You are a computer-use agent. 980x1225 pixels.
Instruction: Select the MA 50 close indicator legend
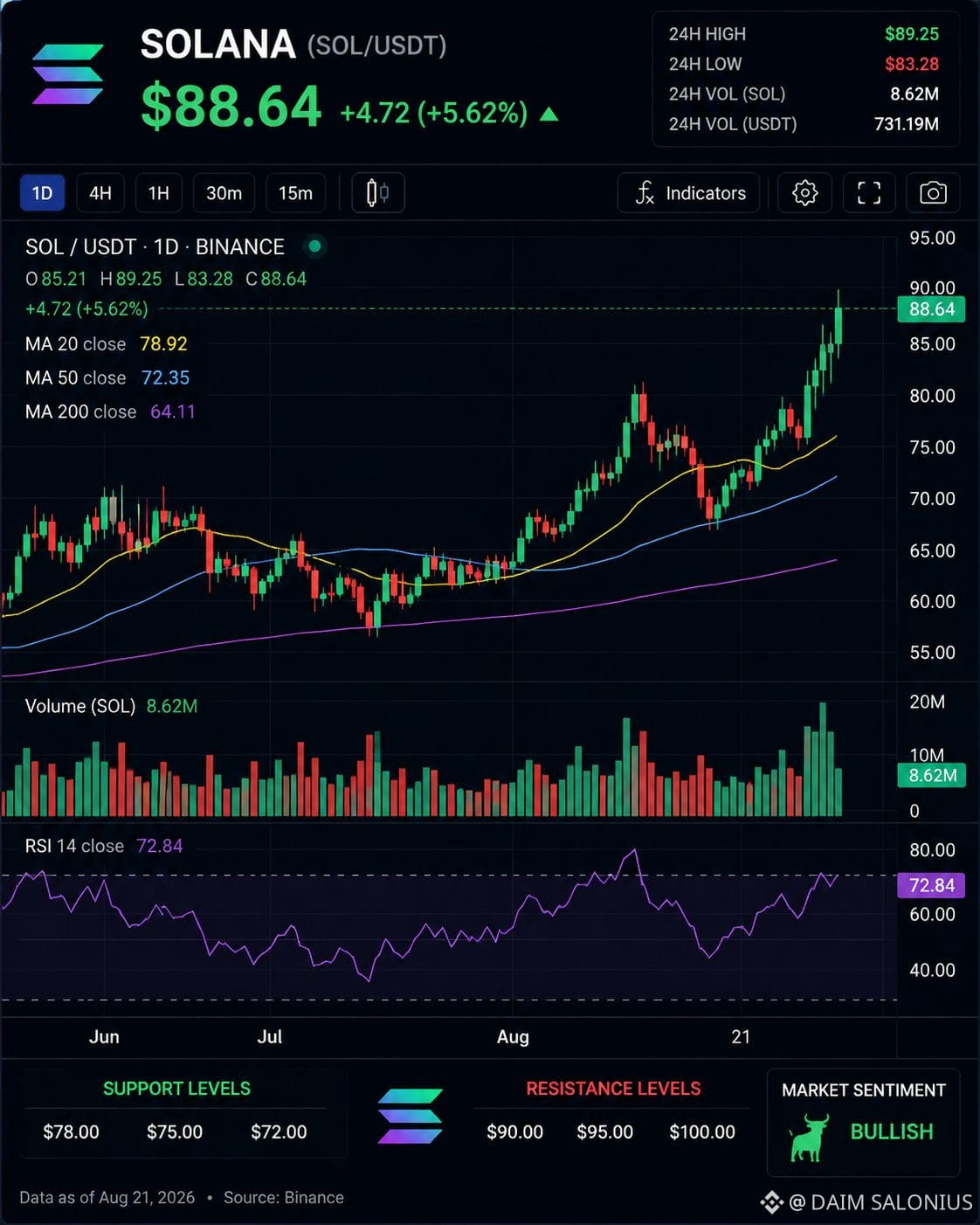[107, 378]
